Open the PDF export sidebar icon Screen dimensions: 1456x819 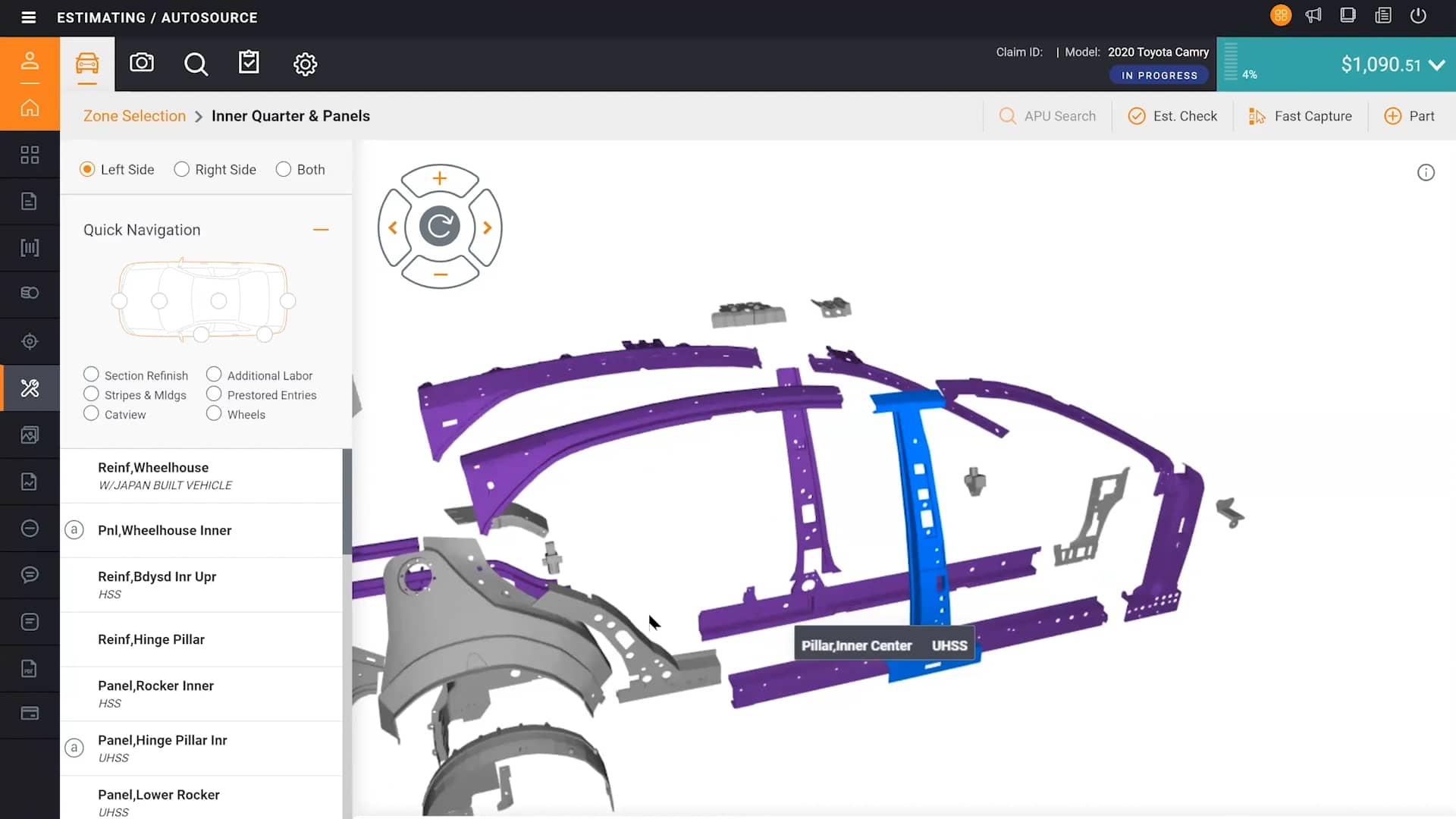[30, 669]
